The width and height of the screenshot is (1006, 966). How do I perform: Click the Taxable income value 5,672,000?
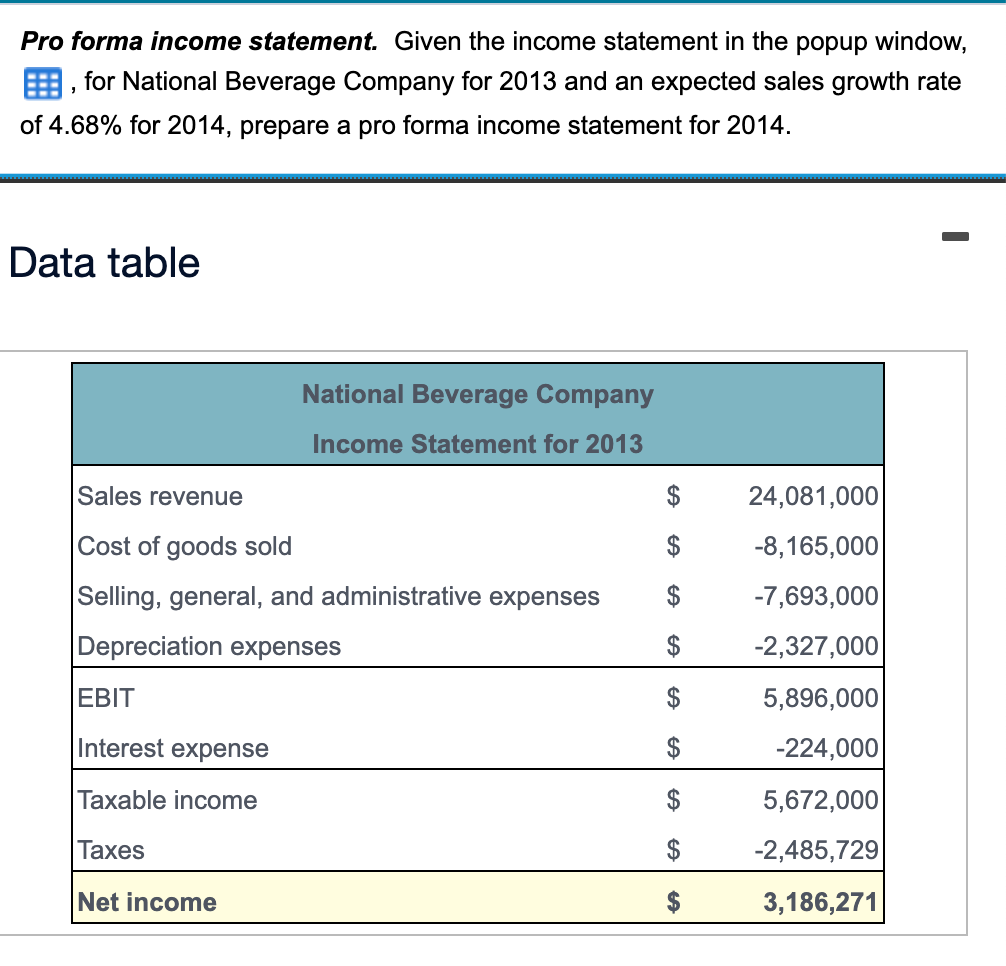815,799
